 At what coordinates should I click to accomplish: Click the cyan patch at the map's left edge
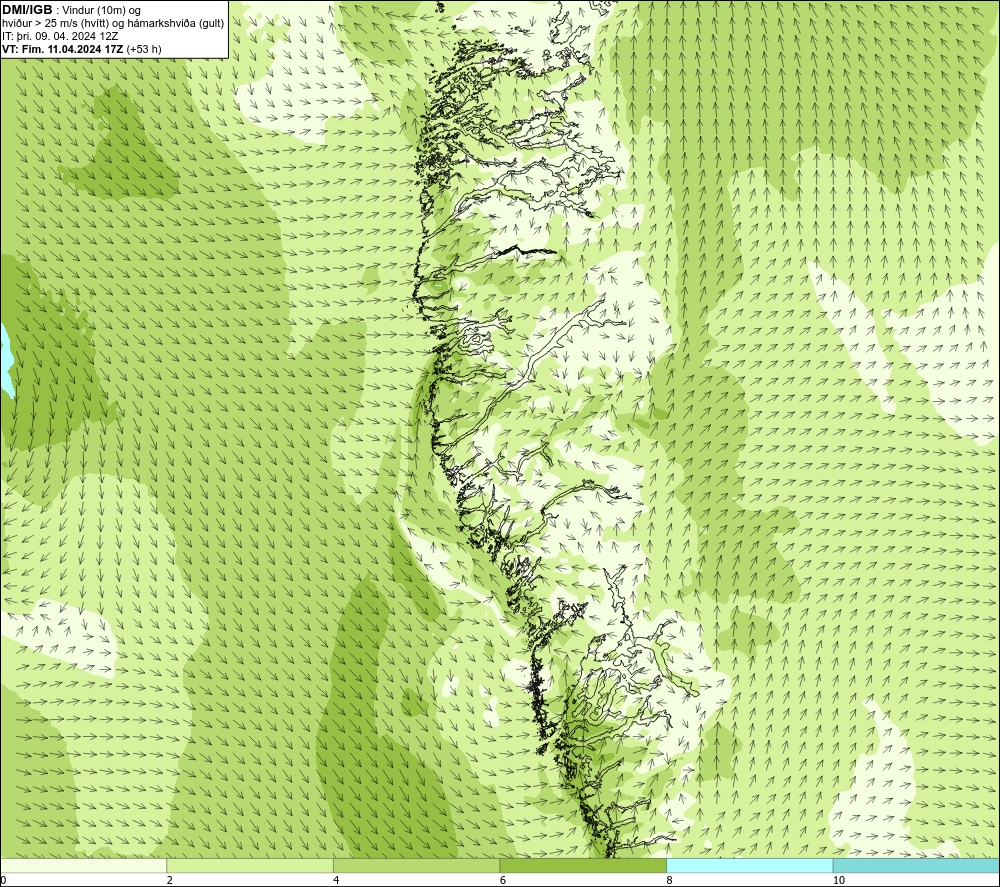[x=6, y=360]
